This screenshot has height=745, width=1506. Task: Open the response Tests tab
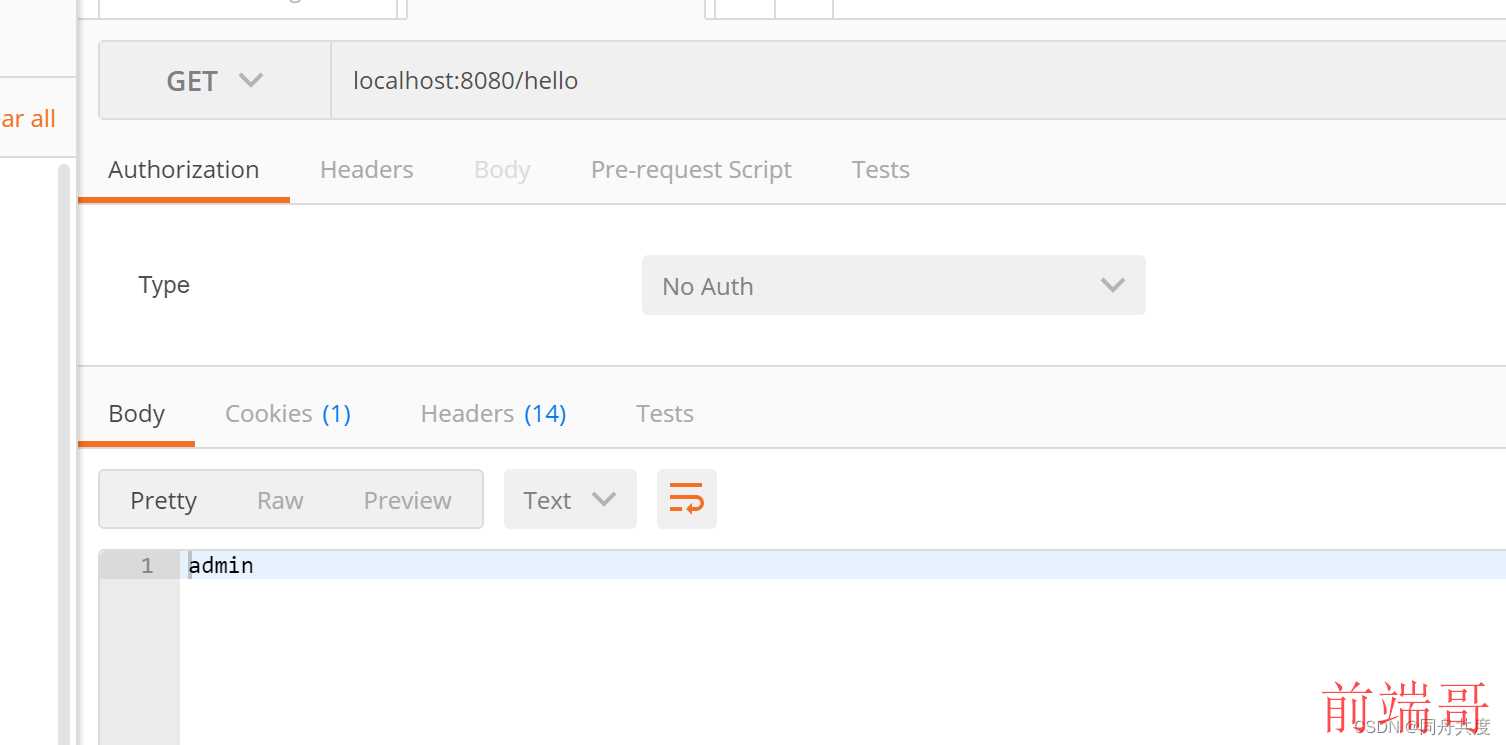click(x=665, y=414)
